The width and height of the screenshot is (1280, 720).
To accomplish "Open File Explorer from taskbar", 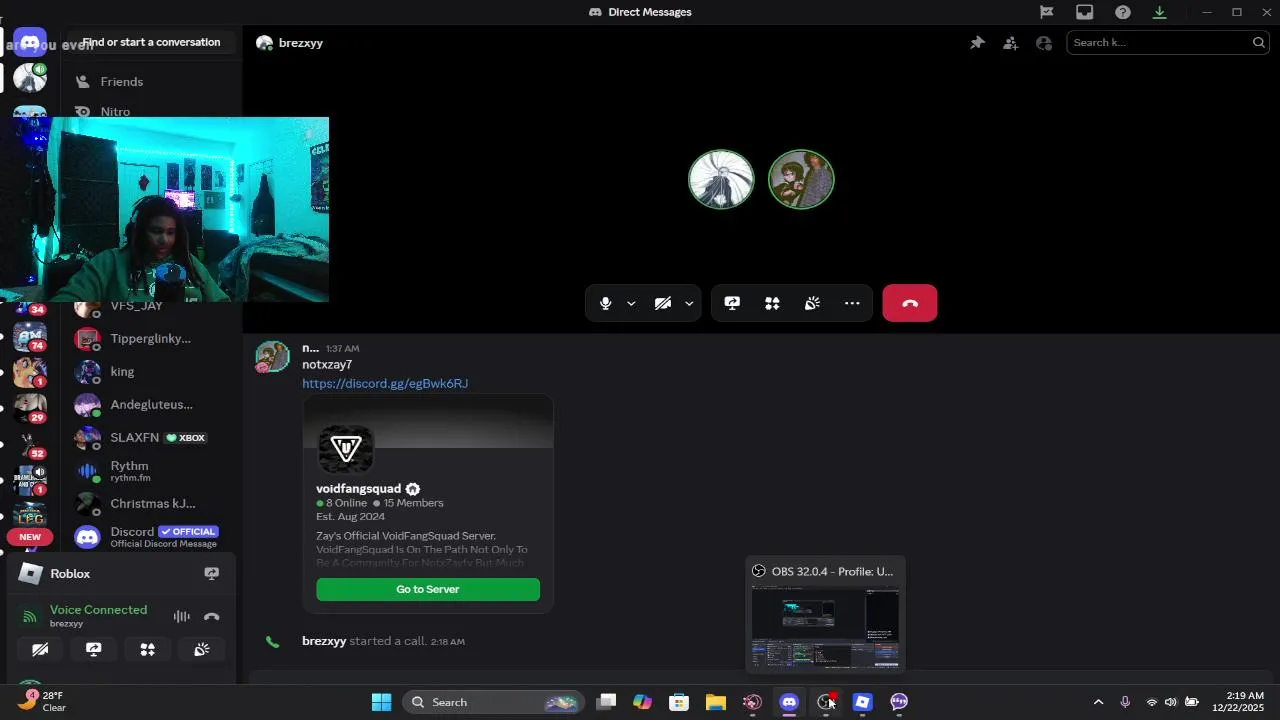I will coord(715,702).
